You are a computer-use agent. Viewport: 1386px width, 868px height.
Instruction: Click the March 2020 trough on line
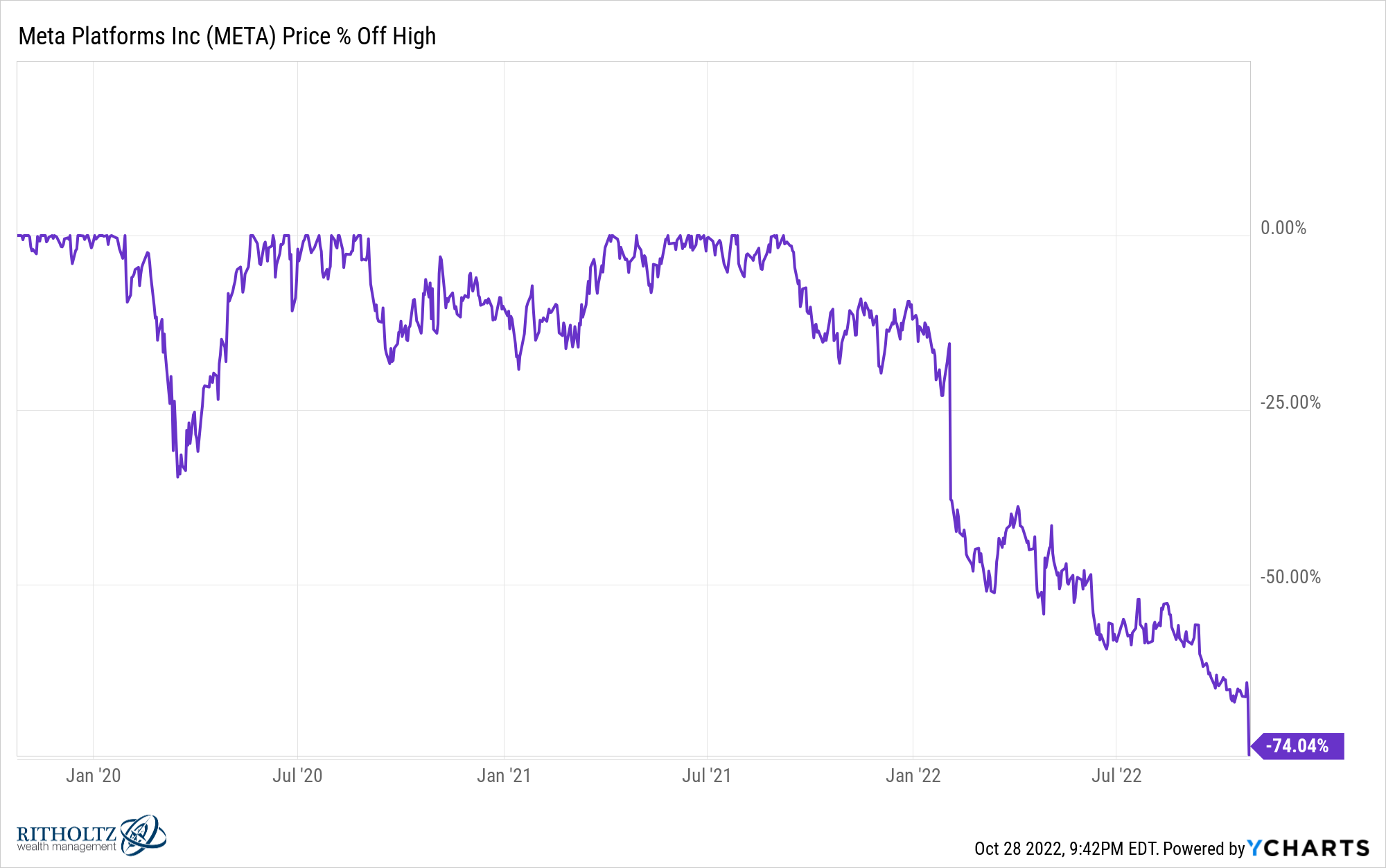(177, 477)
